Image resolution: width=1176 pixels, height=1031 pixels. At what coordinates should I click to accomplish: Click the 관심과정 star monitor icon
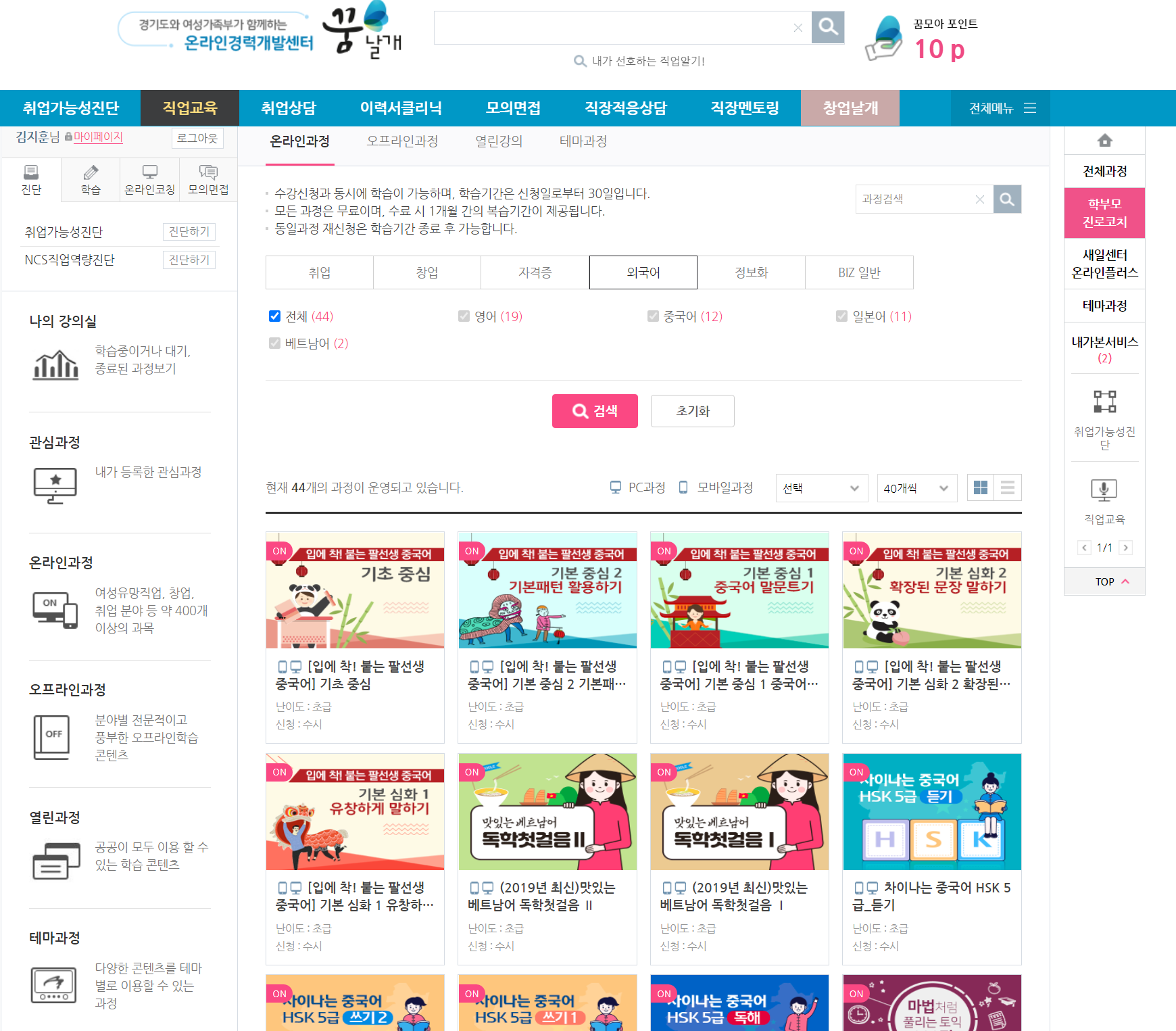point(55,485)
